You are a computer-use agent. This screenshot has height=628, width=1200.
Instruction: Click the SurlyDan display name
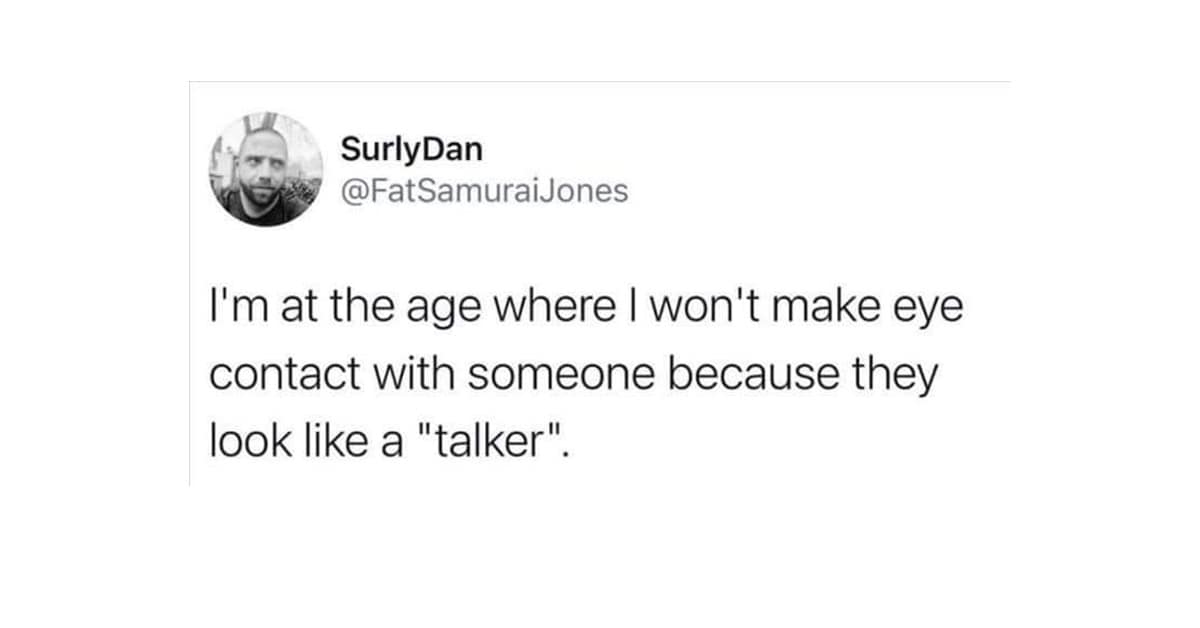pos(411,150)
